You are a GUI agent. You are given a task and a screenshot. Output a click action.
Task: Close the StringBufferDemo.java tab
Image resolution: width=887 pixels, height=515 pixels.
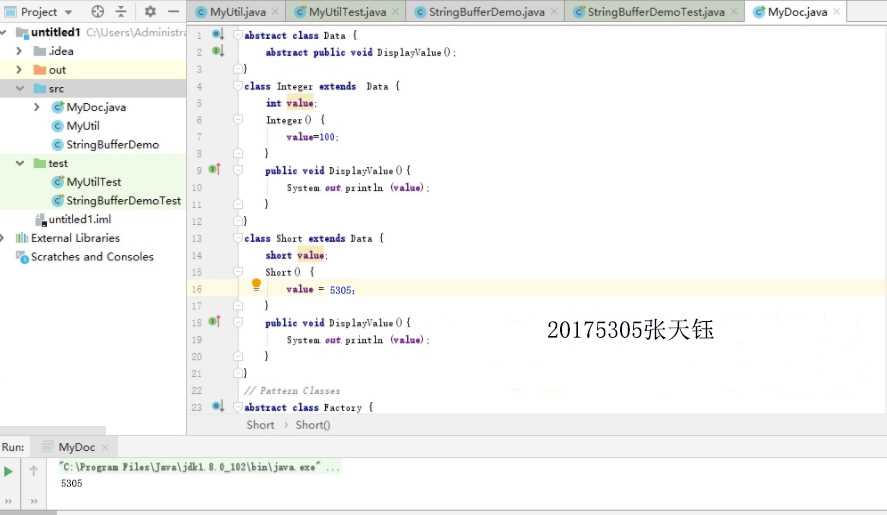click(x=554, y=11)
